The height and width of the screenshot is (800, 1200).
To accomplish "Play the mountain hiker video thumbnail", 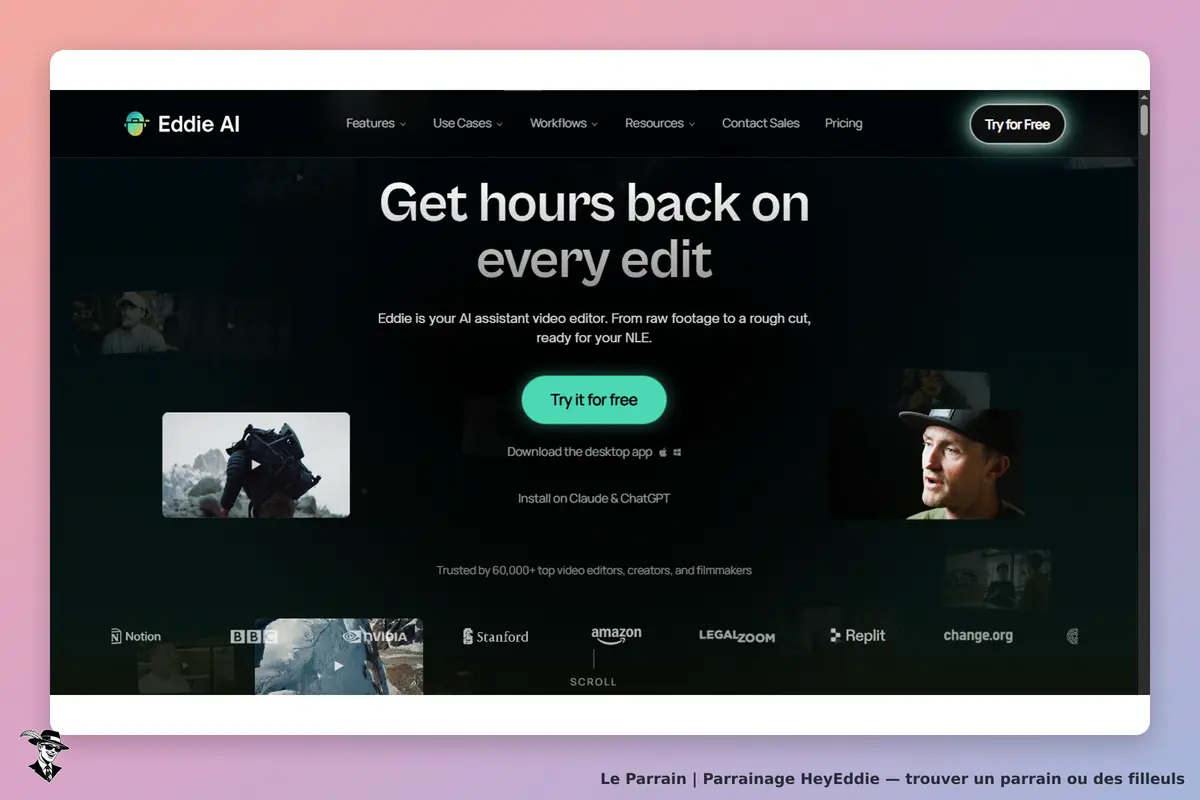I will pos(256,465).
